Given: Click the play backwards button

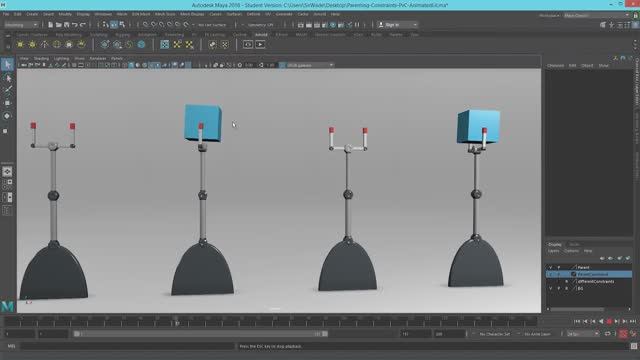Looking at the screenshot, I should 601,322.
